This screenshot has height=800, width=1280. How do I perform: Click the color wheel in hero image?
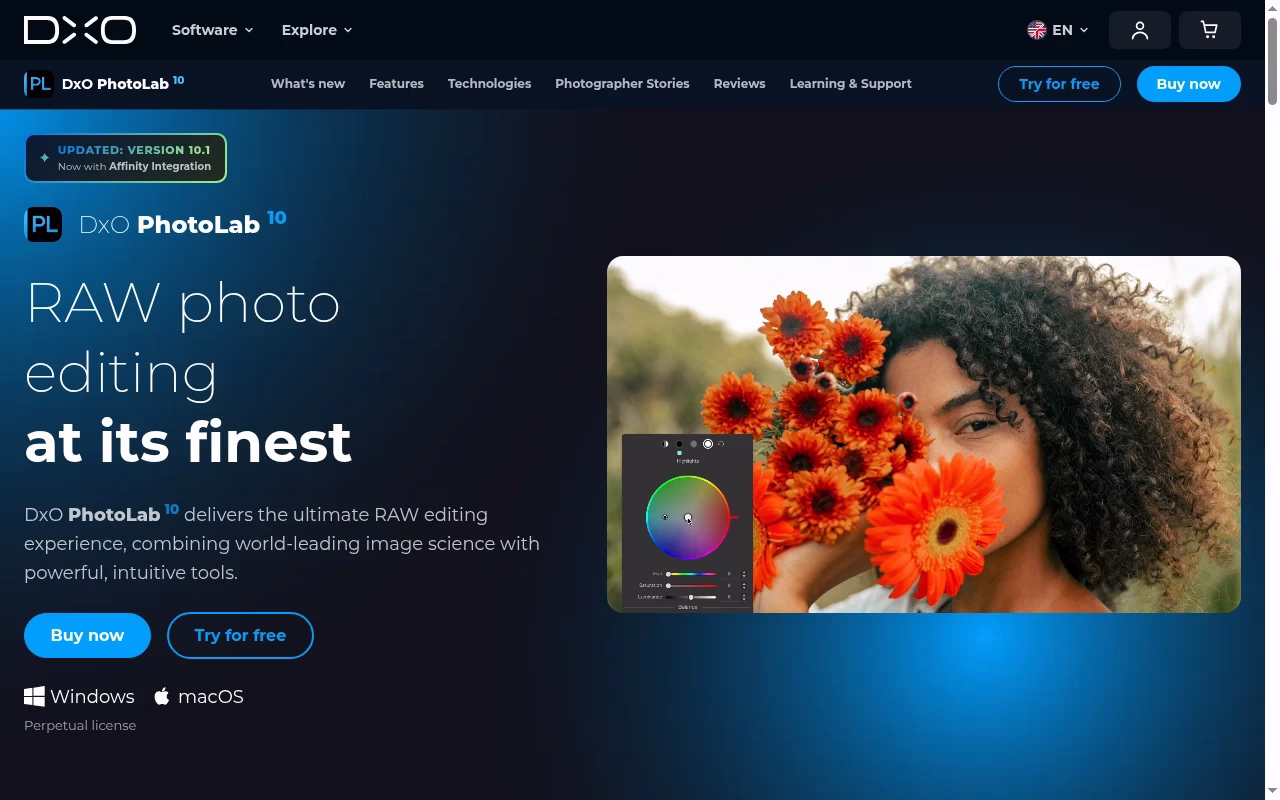click(x=688, y=517)
